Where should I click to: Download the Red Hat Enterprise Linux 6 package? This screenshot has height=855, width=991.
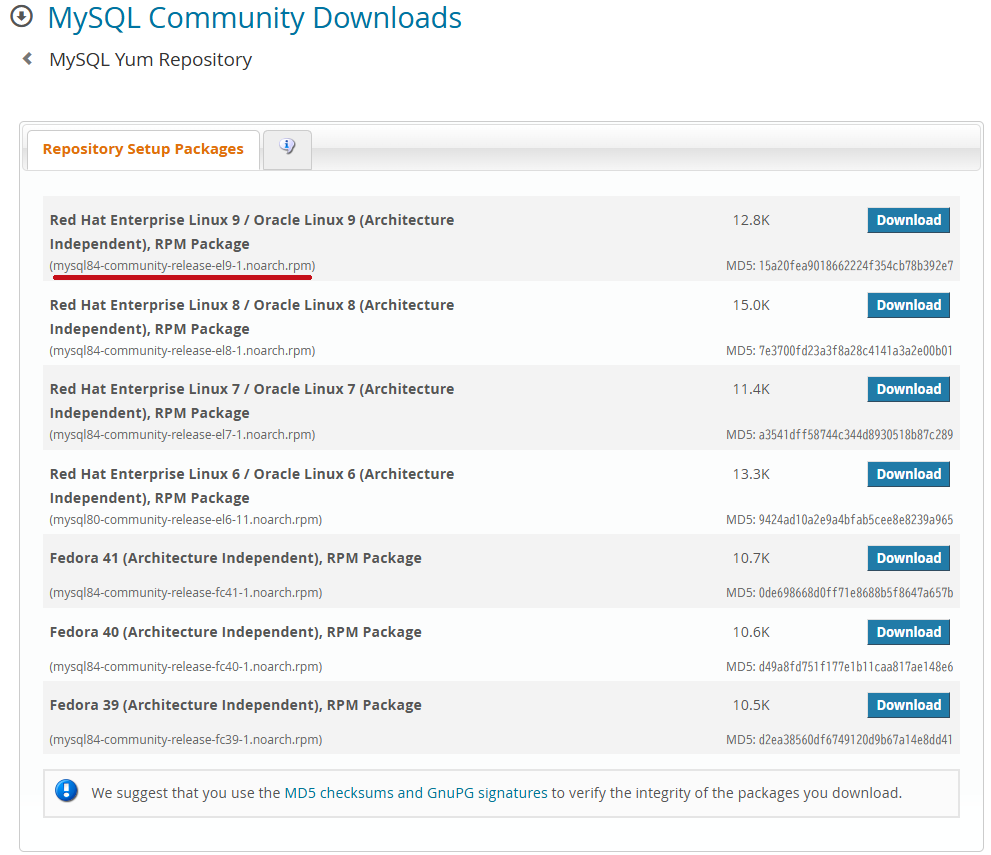(908, 474)
